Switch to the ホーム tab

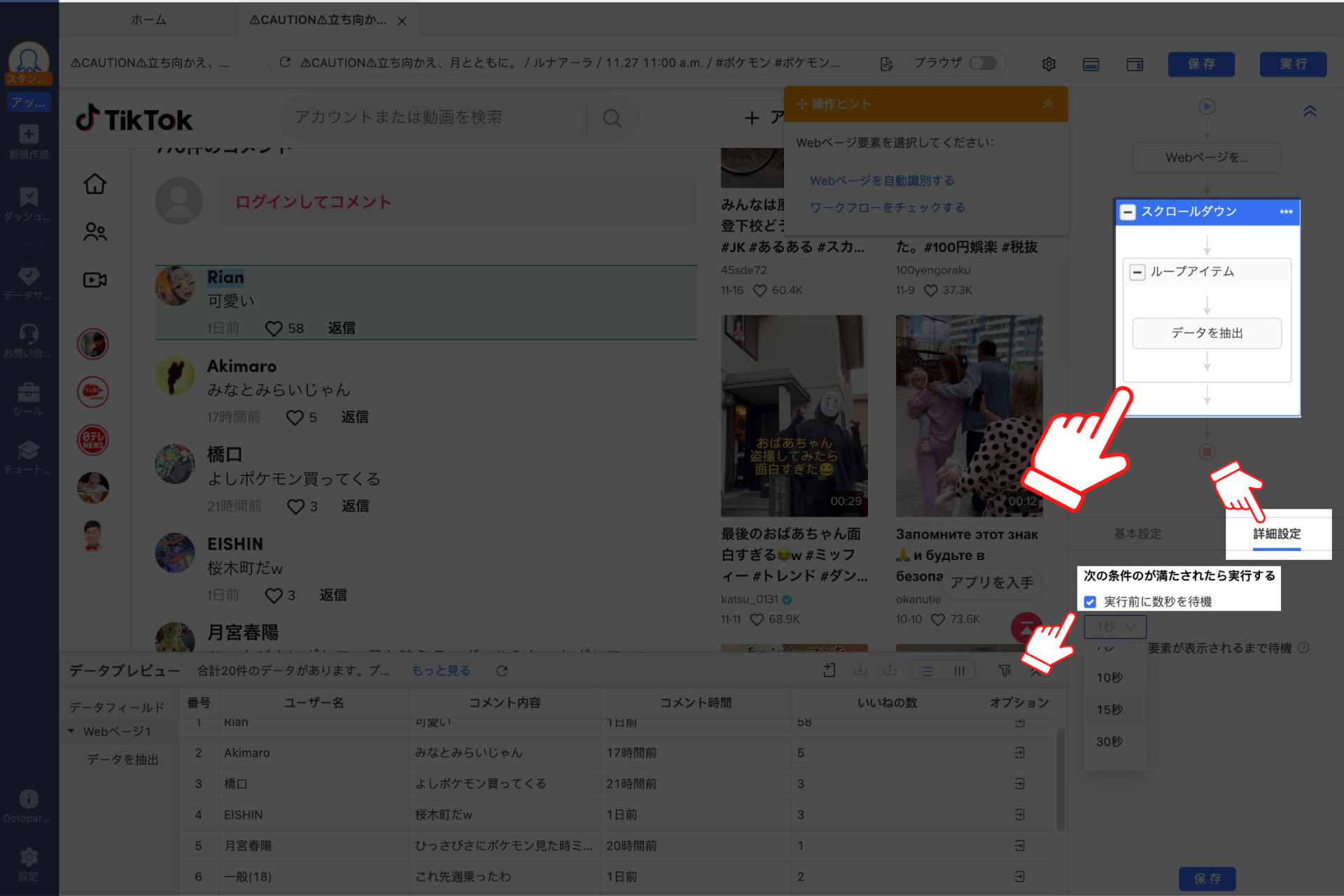[x=148, y=20]
